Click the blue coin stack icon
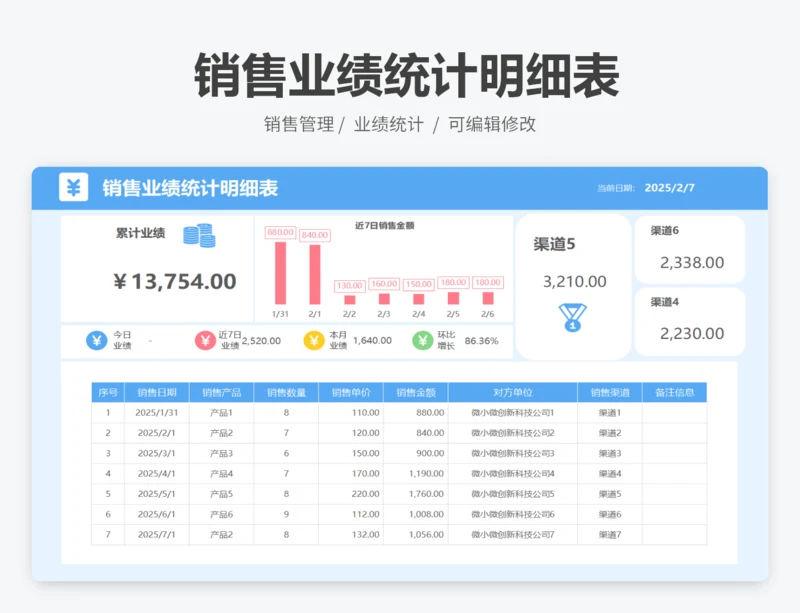This screenshot has width=800, height=613. 199,236
